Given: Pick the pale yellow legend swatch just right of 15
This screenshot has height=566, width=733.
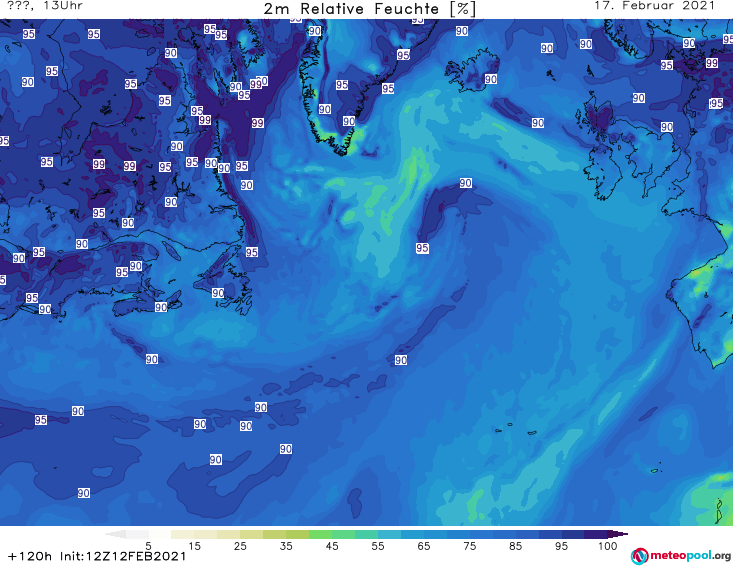Looking at the screenshot, I should [206, 534].
